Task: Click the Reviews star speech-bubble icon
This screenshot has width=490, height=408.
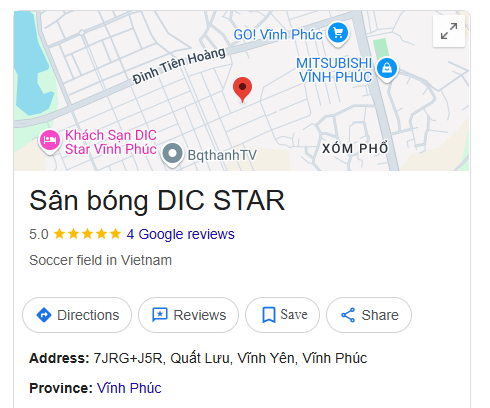Action: 160,315
